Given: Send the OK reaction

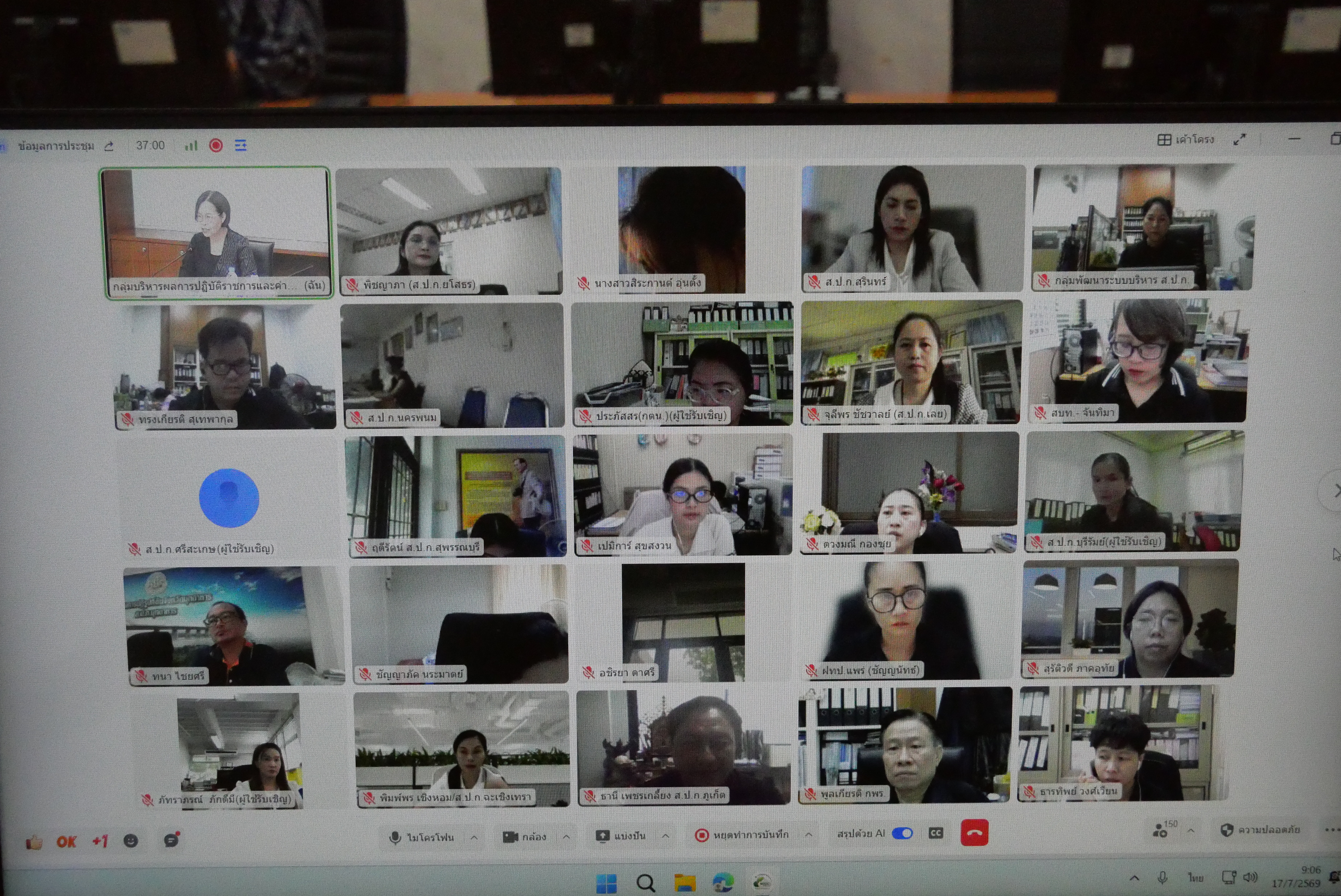Looking at the screenshot, I should 66,841.
